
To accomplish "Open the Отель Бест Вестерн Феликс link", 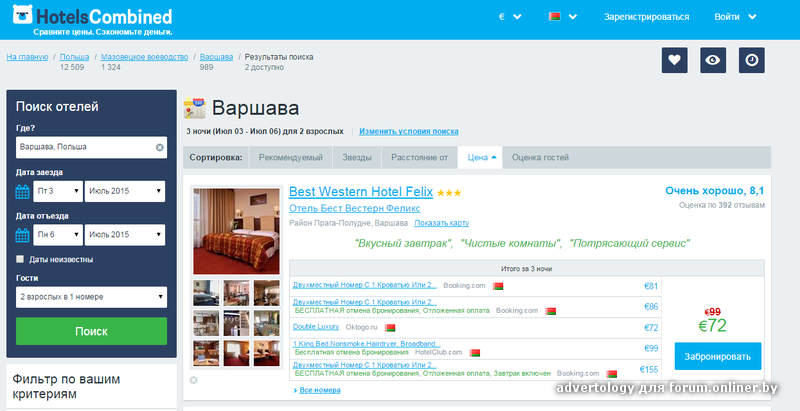I will coord(355,209).
